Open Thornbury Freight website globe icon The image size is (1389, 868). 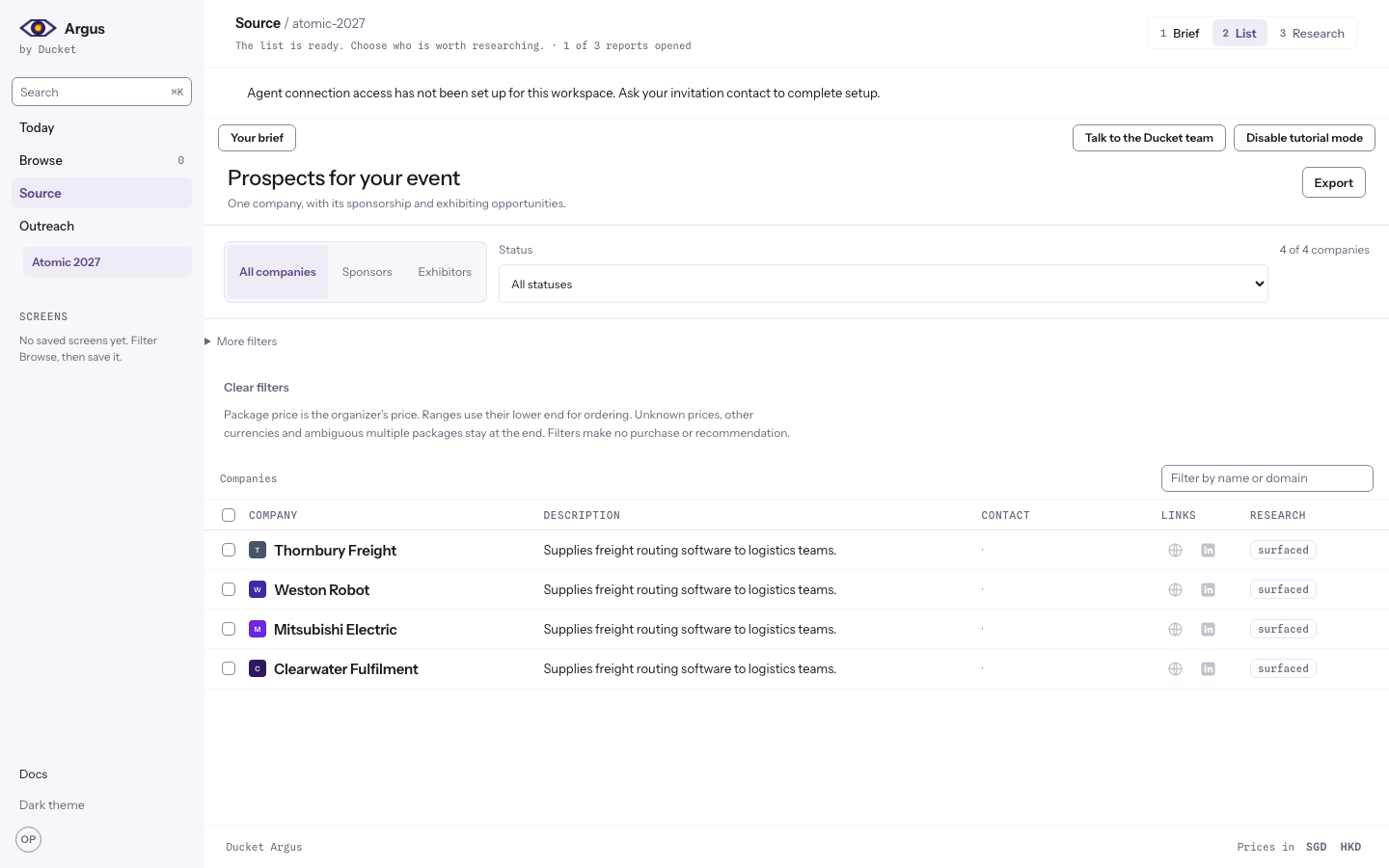[x=1175, y=551]
